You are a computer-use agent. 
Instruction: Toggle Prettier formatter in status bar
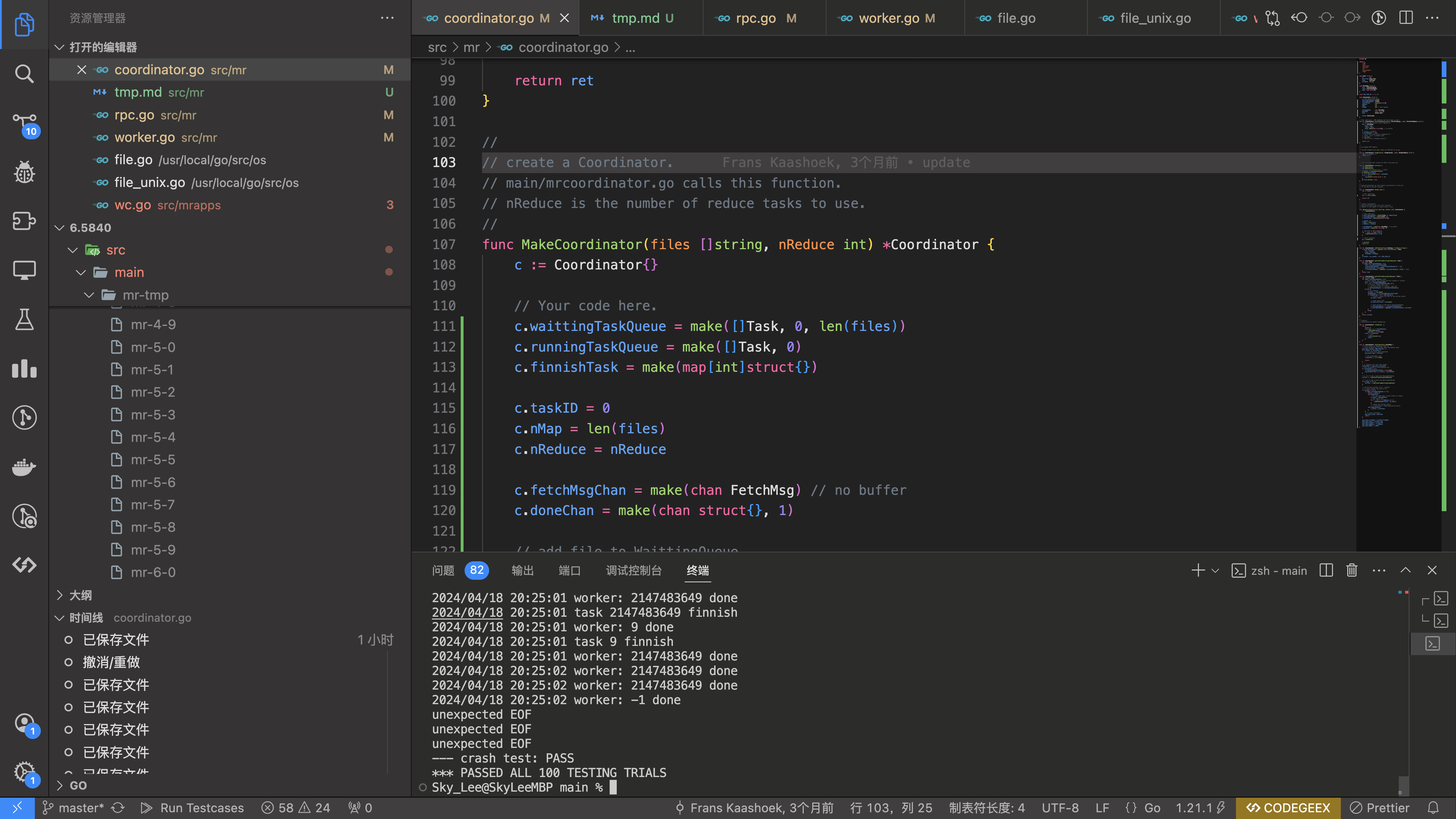click(x=1379, y=808)
